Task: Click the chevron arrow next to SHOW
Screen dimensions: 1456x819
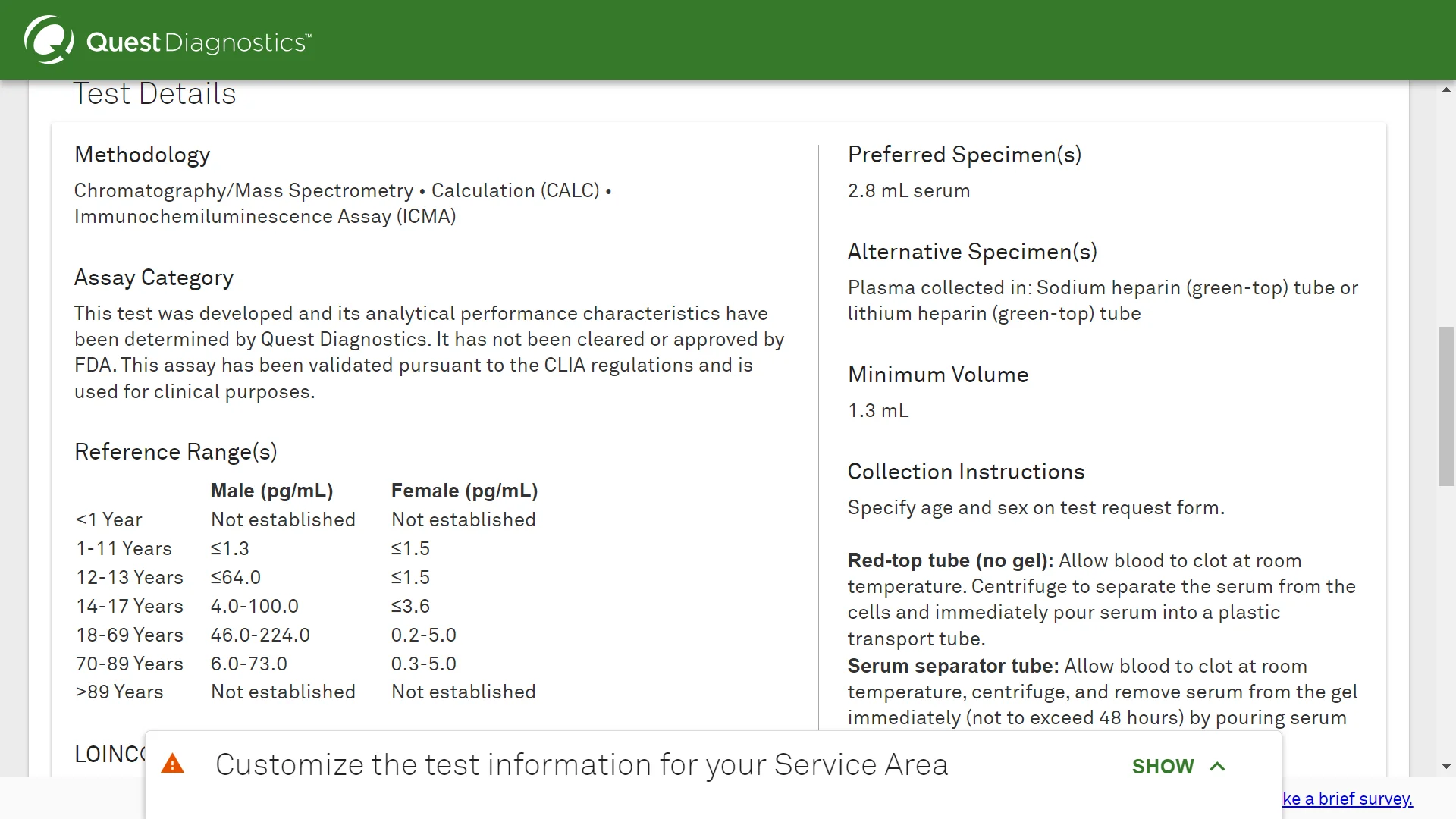Action: tap(1218, 766)
